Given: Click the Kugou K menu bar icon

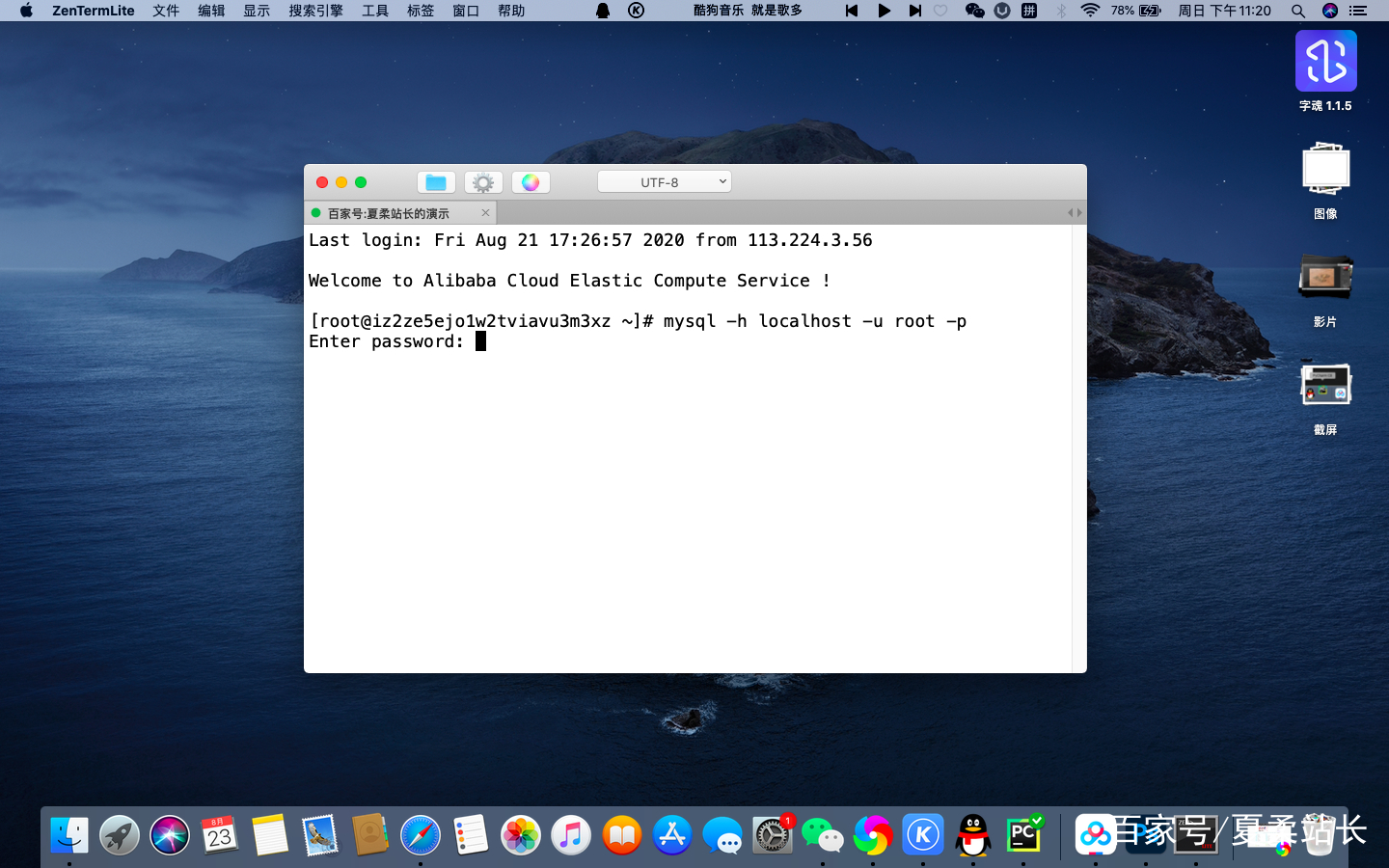Looking at the screenshot, I should click(x=636, y=11).
